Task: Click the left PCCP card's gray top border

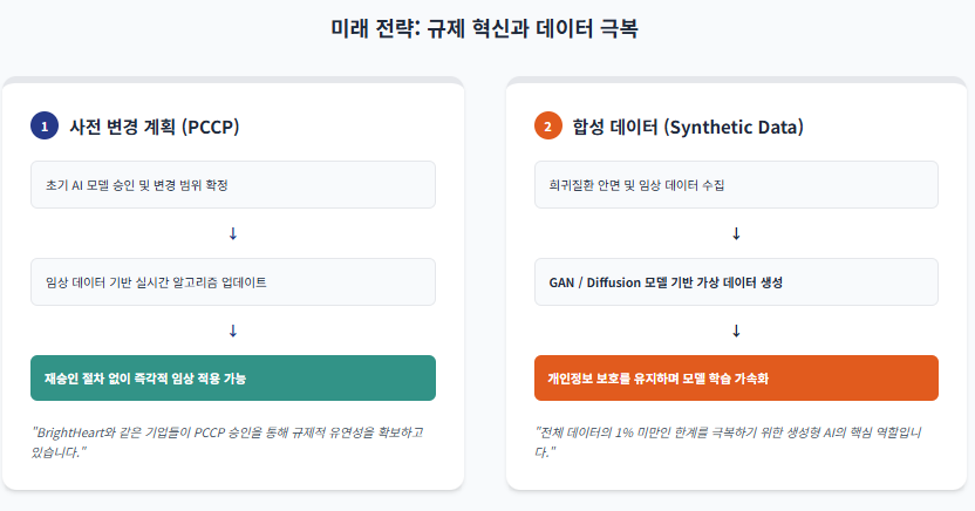Action: click(x=233, y=80)
